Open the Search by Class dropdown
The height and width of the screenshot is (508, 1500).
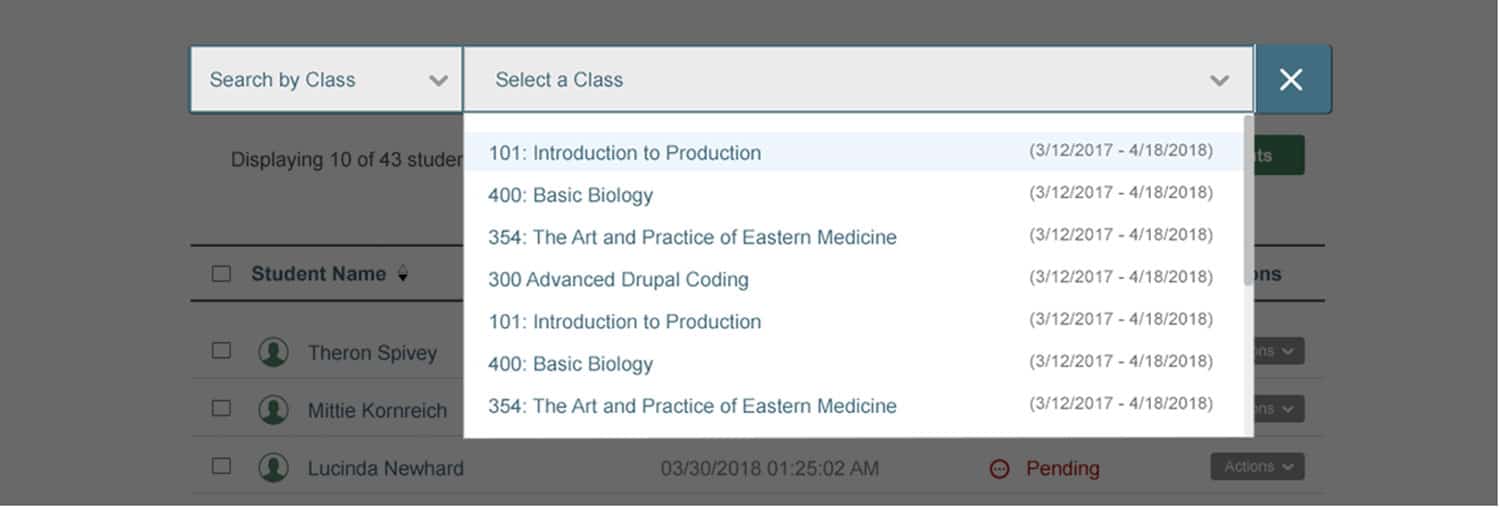click(327, 80)
